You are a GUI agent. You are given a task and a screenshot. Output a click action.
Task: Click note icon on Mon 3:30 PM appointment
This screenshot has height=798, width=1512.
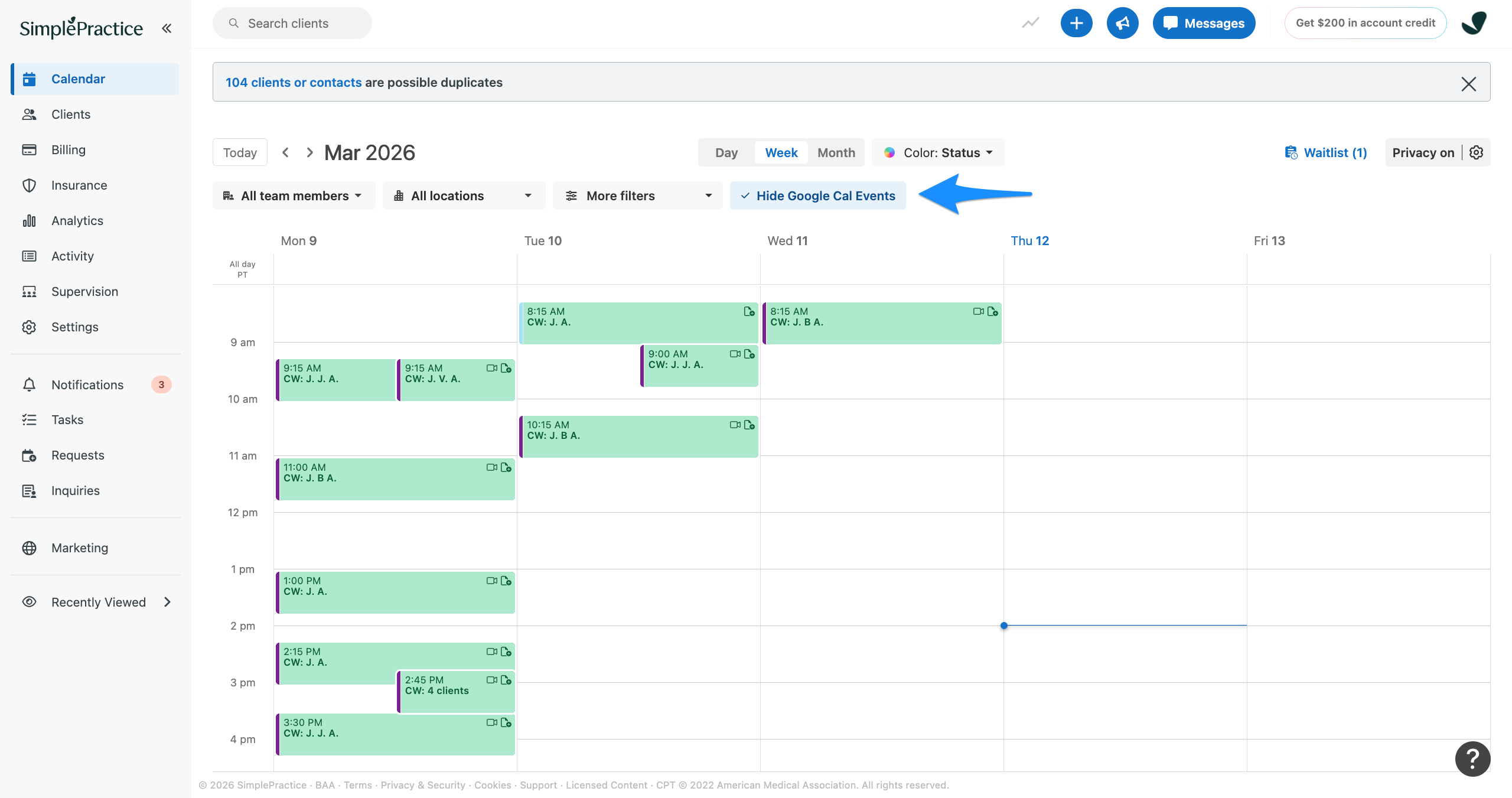506,722
